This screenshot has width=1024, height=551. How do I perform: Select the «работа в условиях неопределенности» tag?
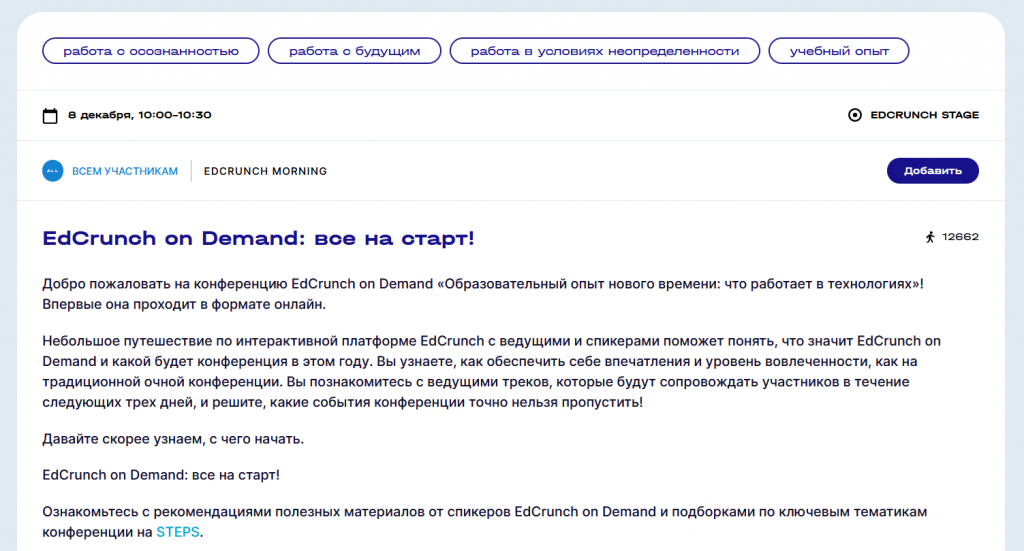(605, 51)
